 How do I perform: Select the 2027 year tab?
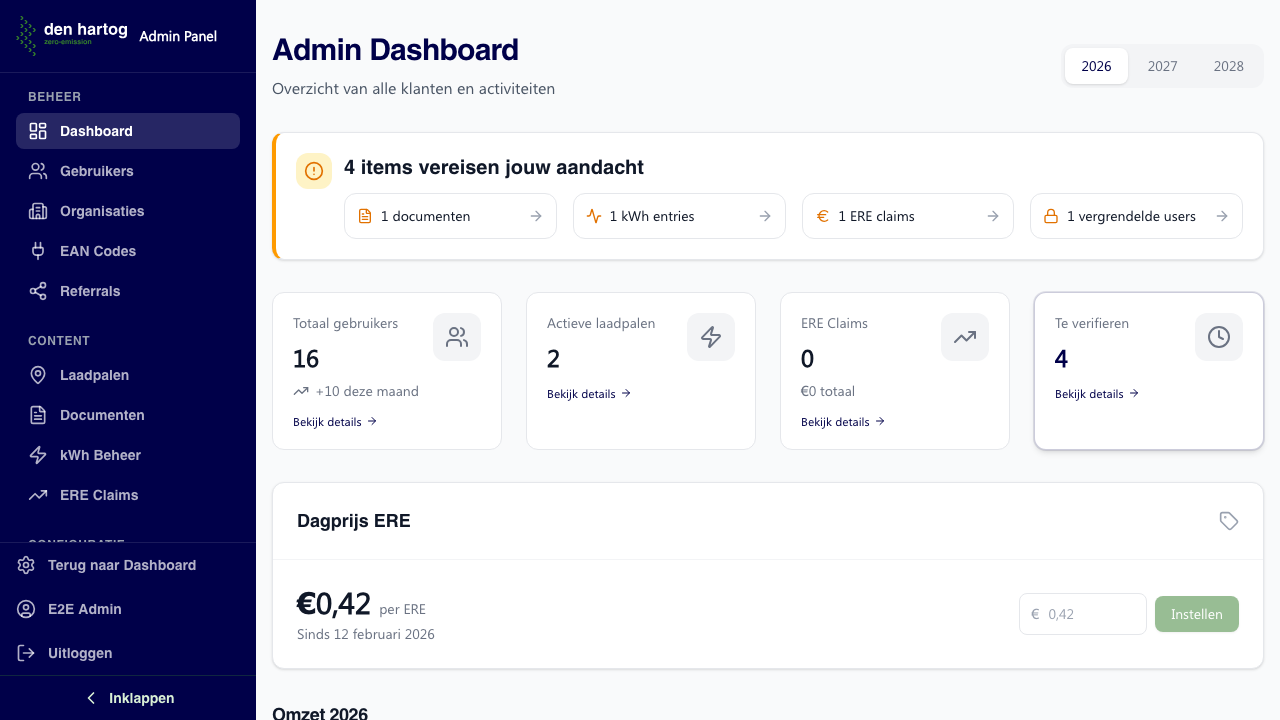click(x=1162, y=66)
